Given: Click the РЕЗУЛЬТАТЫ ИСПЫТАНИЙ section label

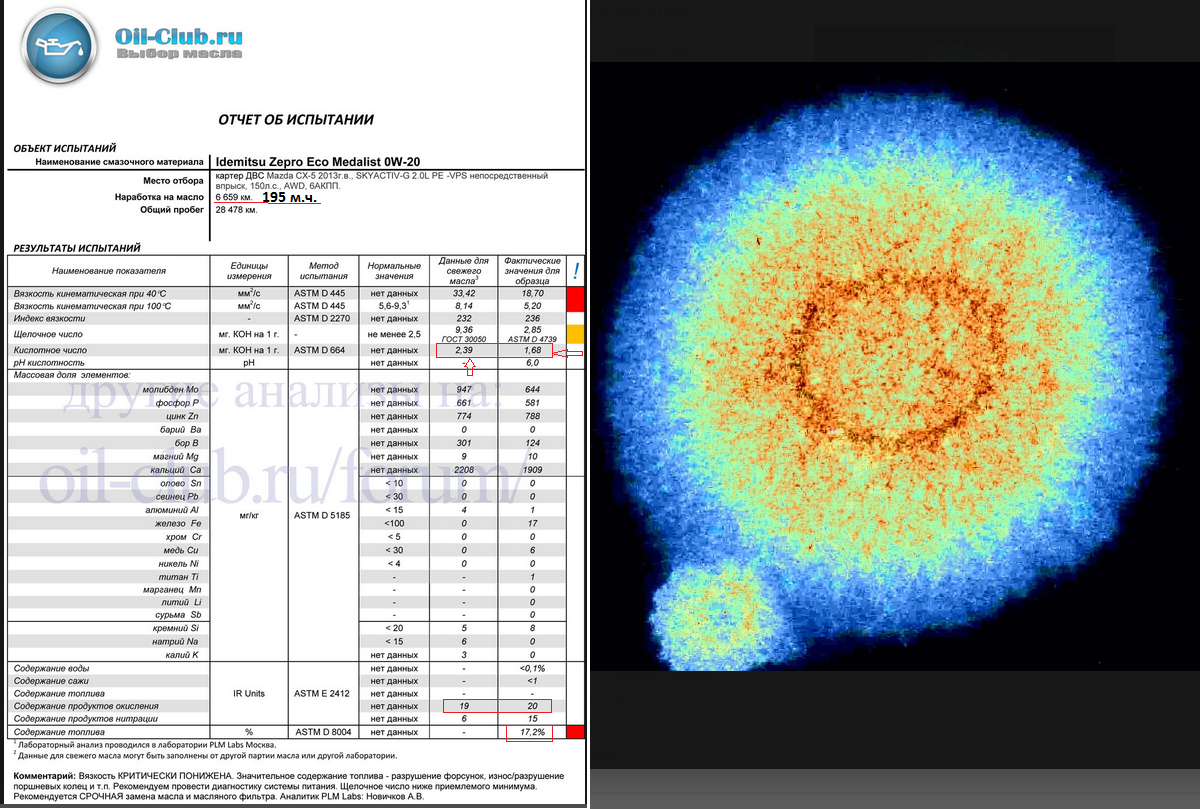Looking at the screenshot, I should [76, 248].
